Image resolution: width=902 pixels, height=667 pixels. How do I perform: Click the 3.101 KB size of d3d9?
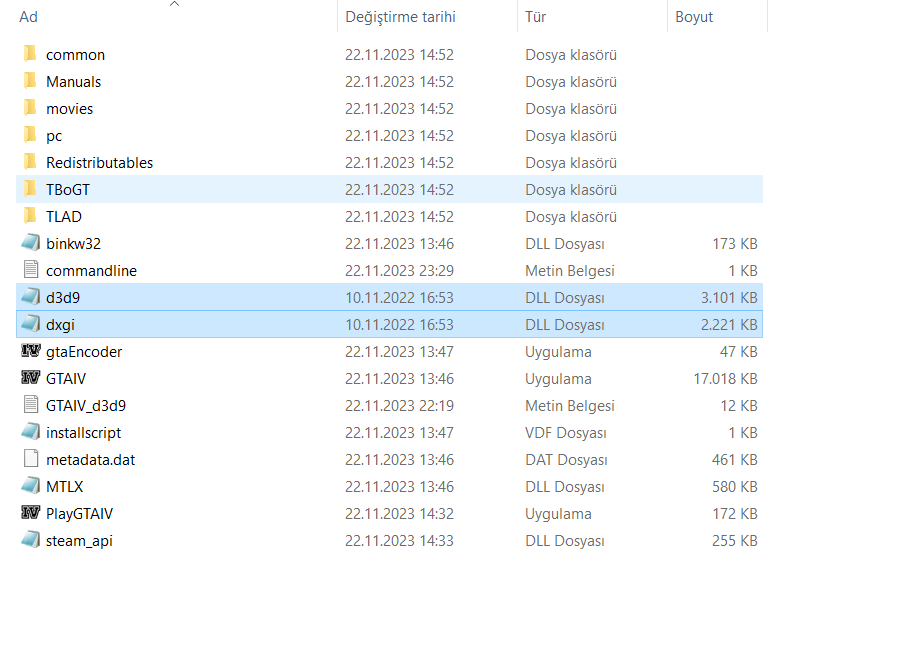point(729,298)
